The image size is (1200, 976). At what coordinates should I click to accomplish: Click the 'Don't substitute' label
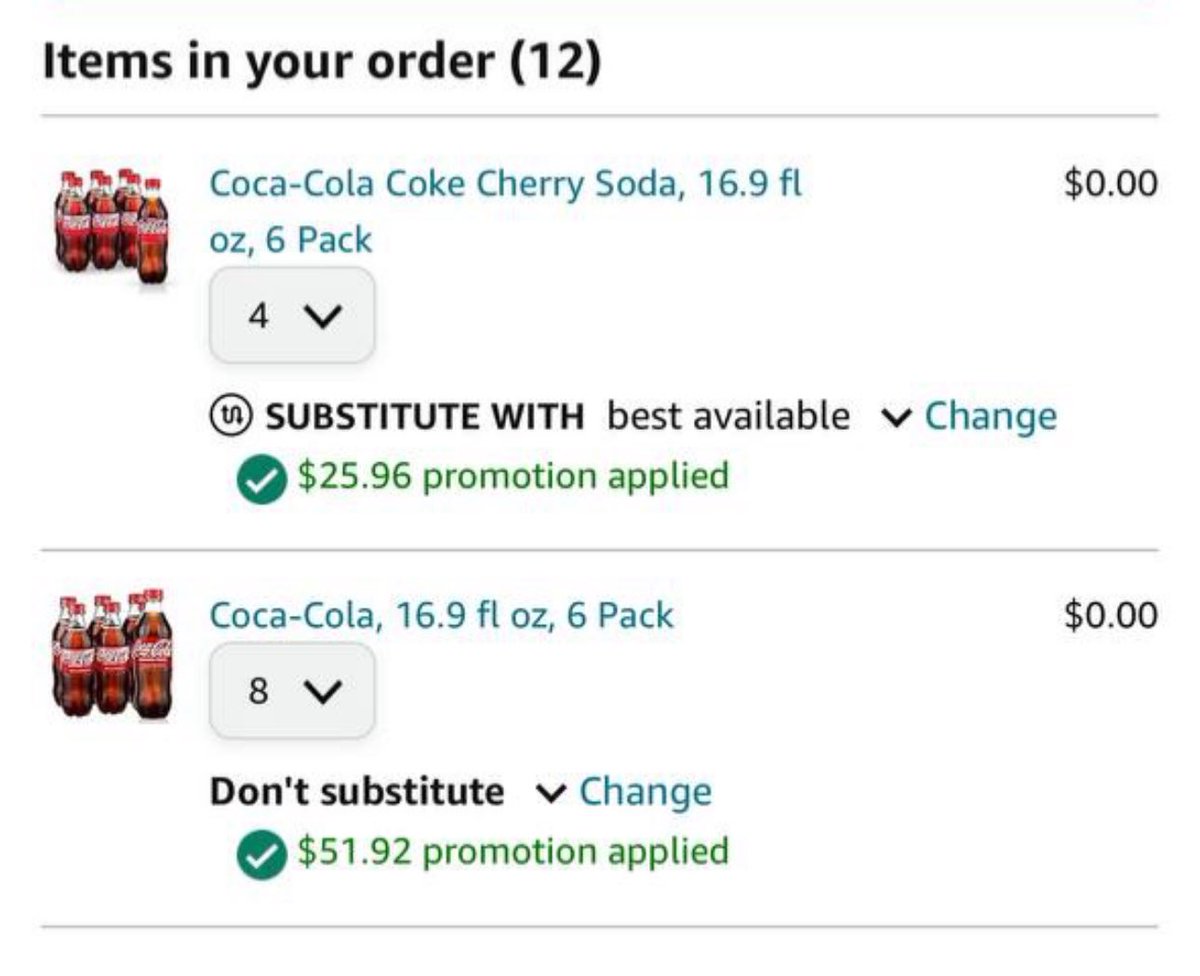coord(356,791)
